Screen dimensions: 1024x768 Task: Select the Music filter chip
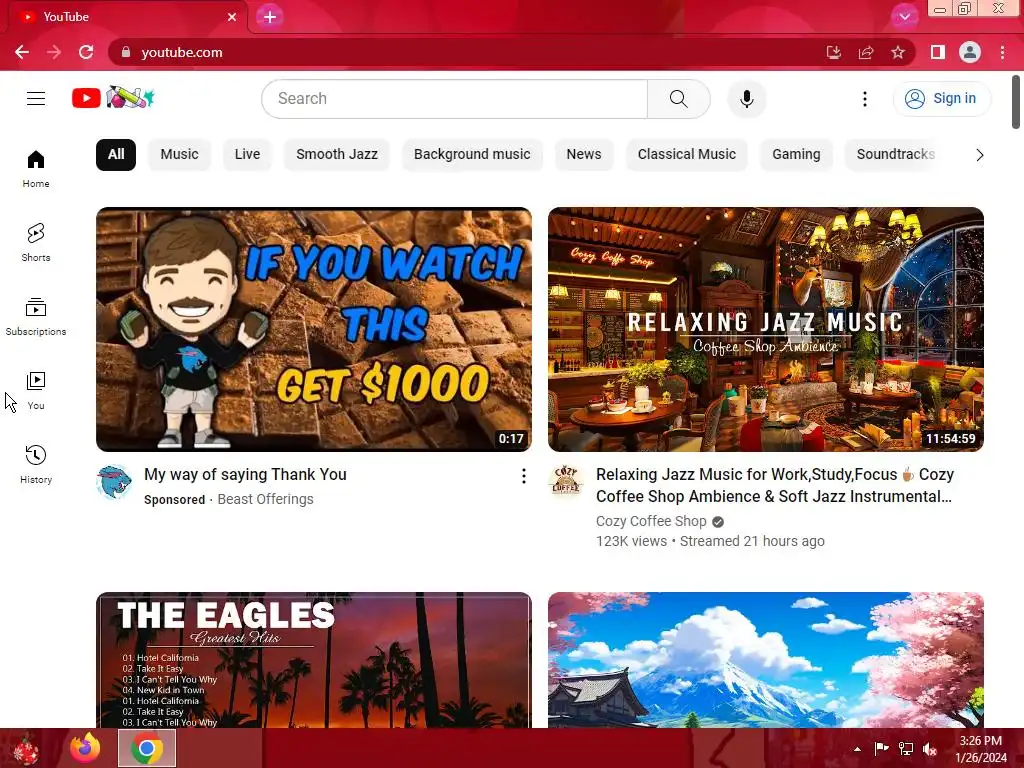[x=179, y=155]
